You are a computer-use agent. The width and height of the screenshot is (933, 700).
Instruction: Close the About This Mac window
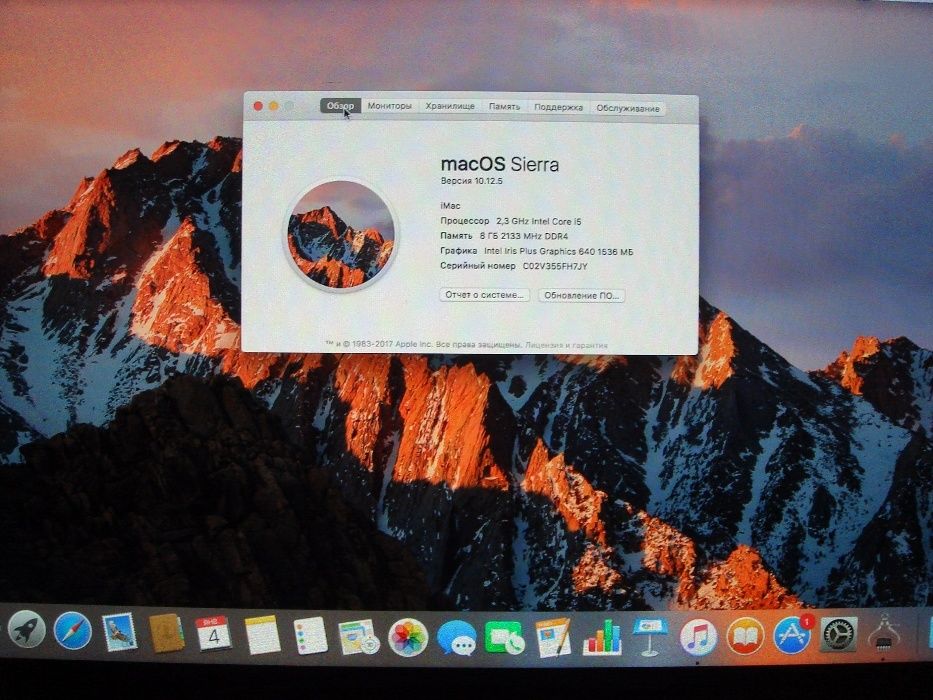click(x=258, y=106)
